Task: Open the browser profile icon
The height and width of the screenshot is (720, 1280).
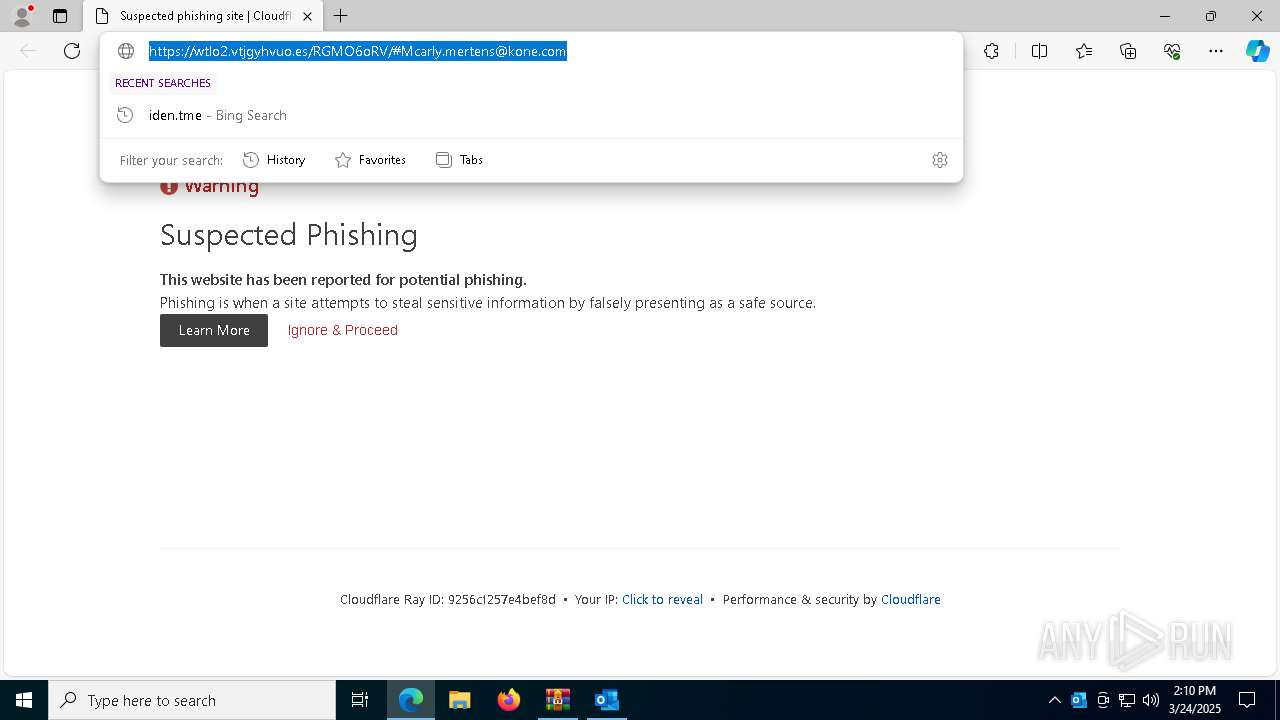Action: pos(21,16)
